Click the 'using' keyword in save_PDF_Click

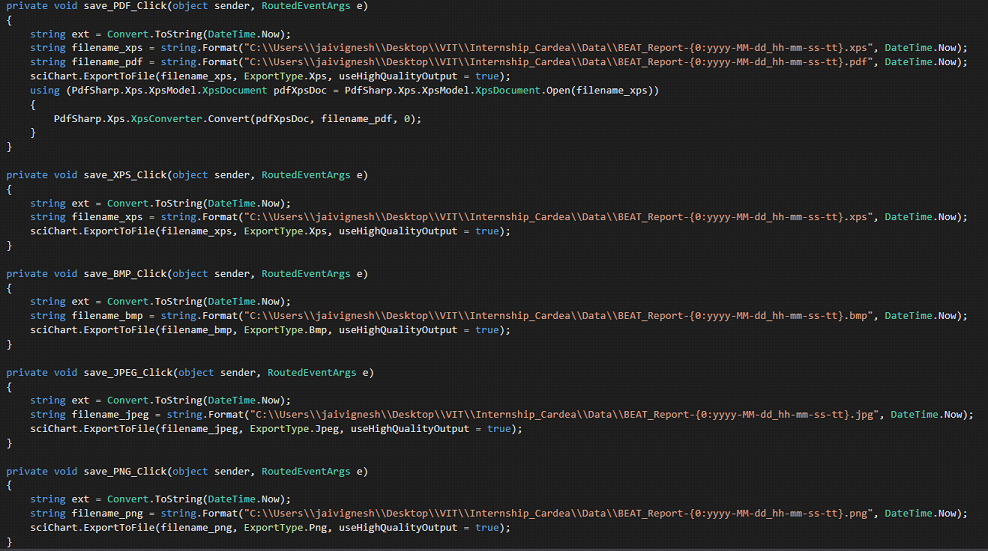pyautogui.click(x=45, y=90)
